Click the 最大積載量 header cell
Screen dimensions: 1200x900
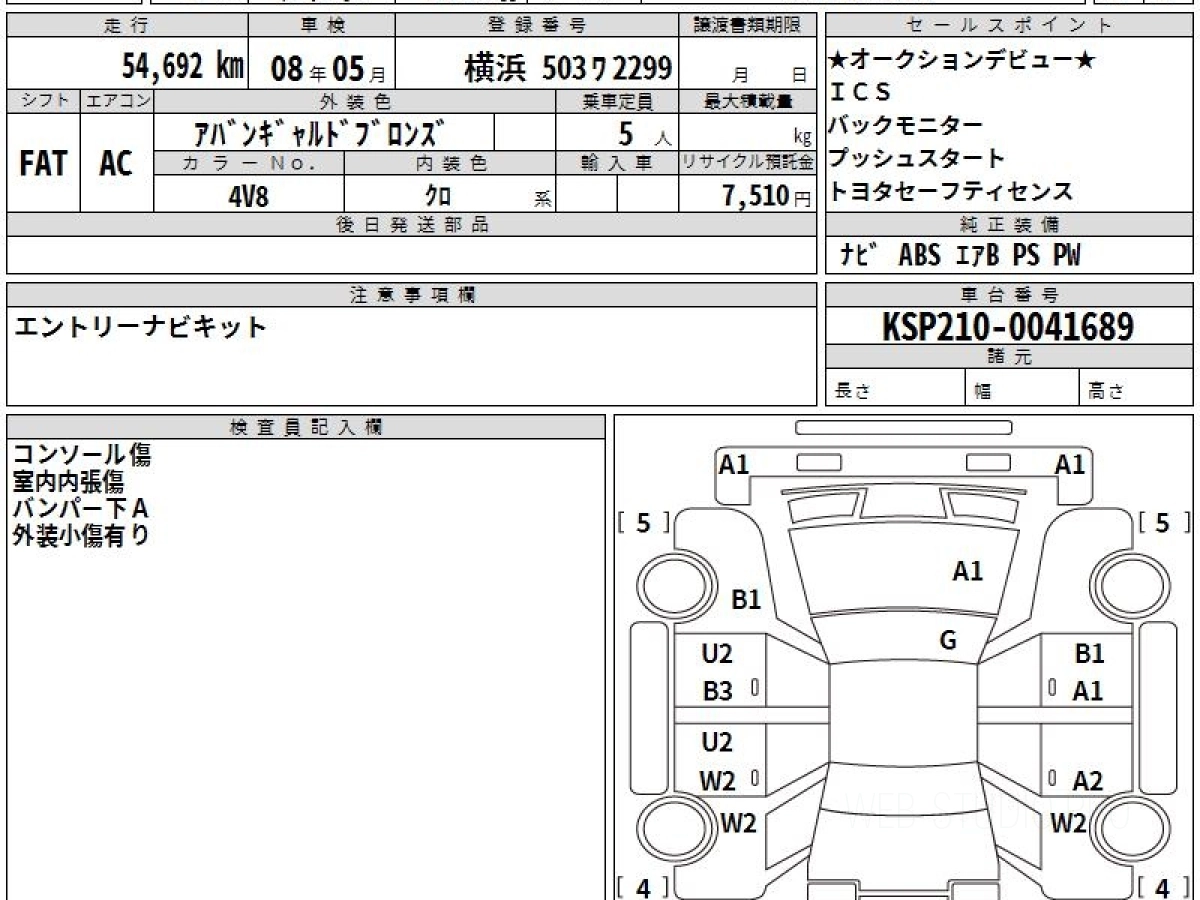747,101
